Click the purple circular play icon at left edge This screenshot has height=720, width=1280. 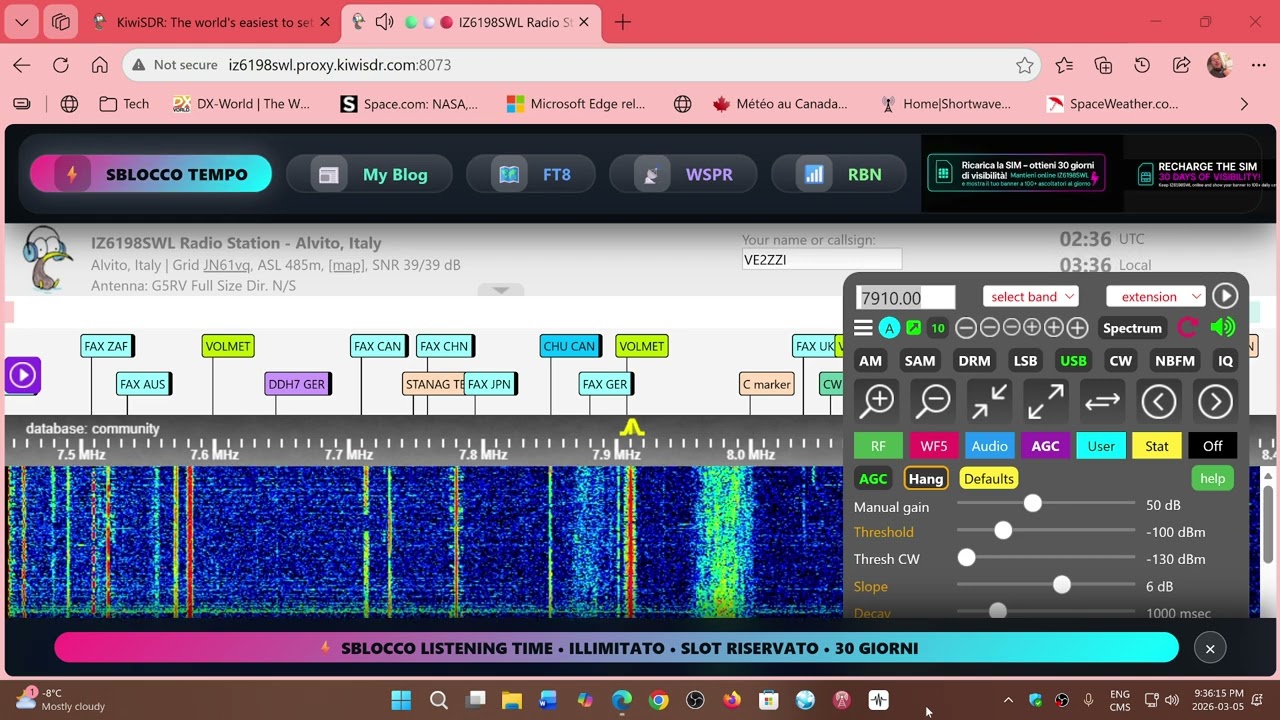23,375
